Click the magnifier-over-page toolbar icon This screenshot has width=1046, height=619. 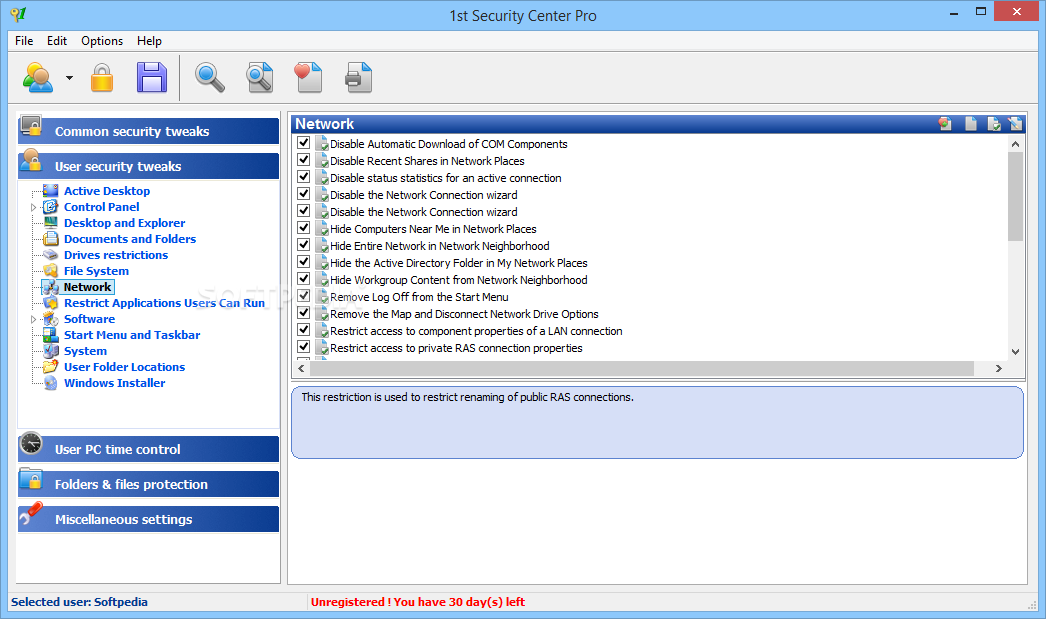[x=259, y=77]
